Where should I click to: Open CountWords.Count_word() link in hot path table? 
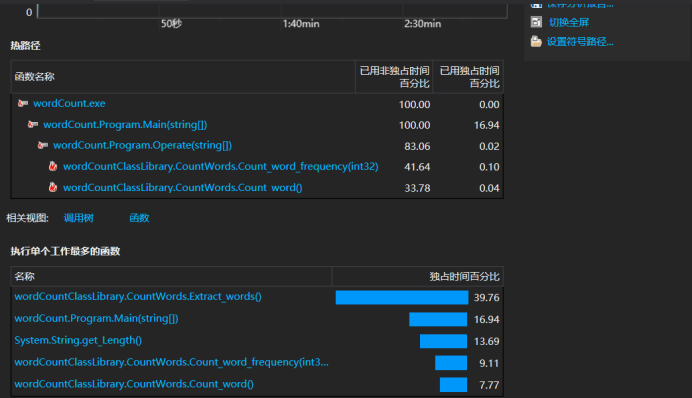183,188
